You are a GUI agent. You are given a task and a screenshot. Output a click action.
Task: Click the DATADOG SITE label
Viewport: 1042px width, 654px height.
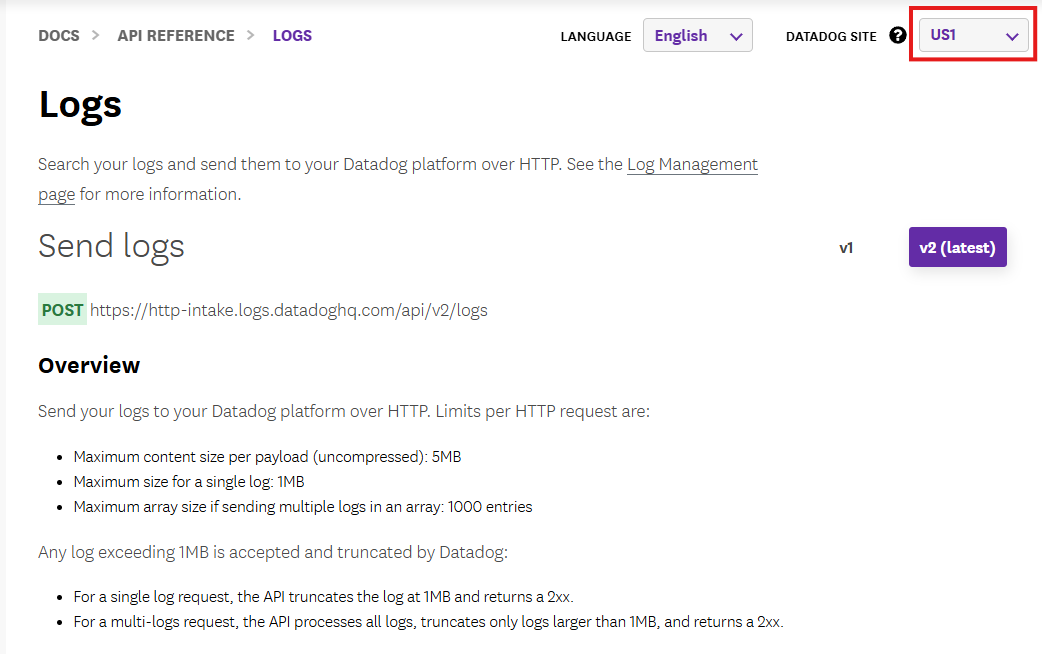coord(830,36)
